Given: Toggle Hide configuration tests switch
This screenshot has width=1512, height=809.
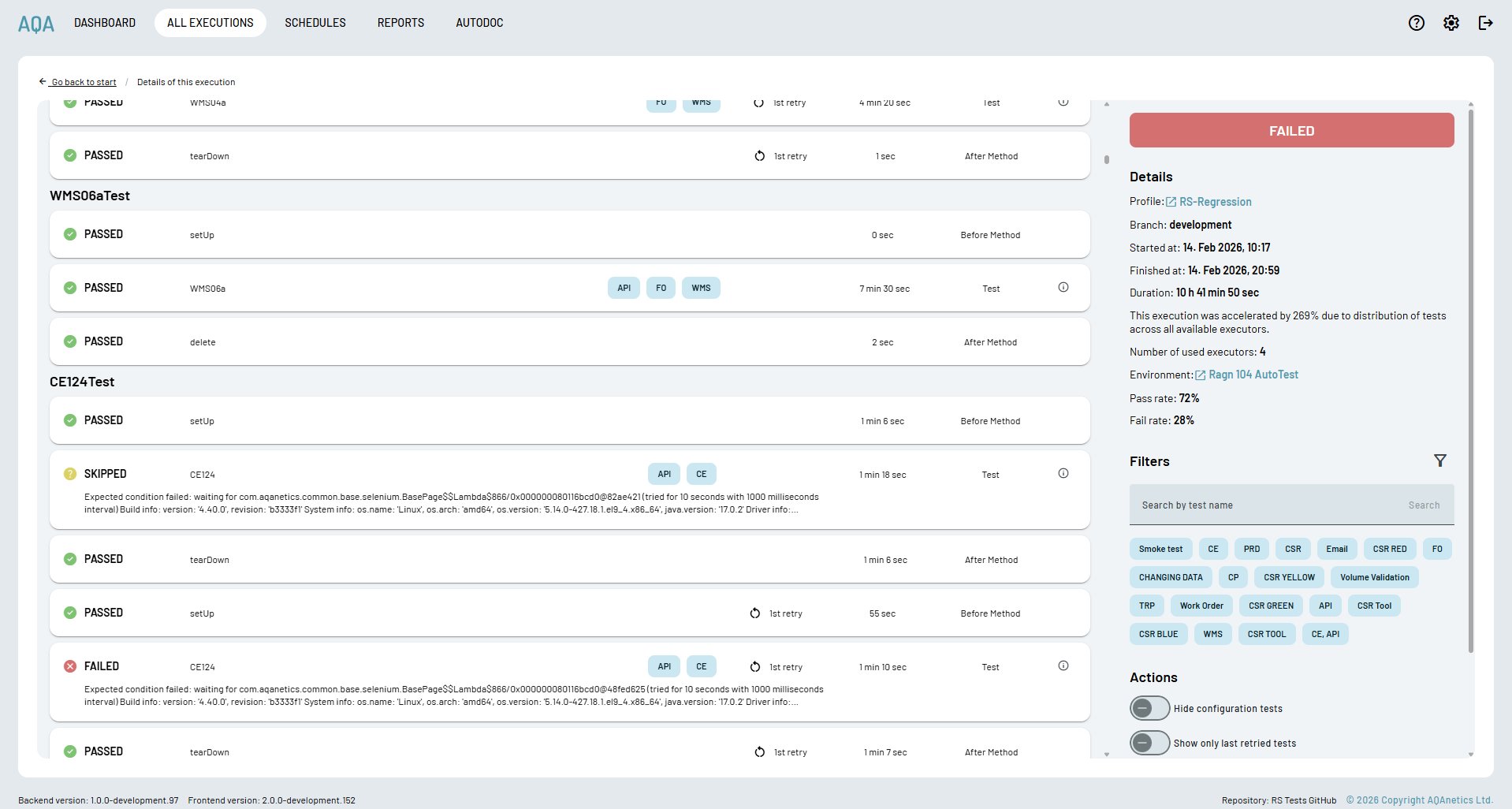Looking at the screenshot, I should click(1149, 708).
